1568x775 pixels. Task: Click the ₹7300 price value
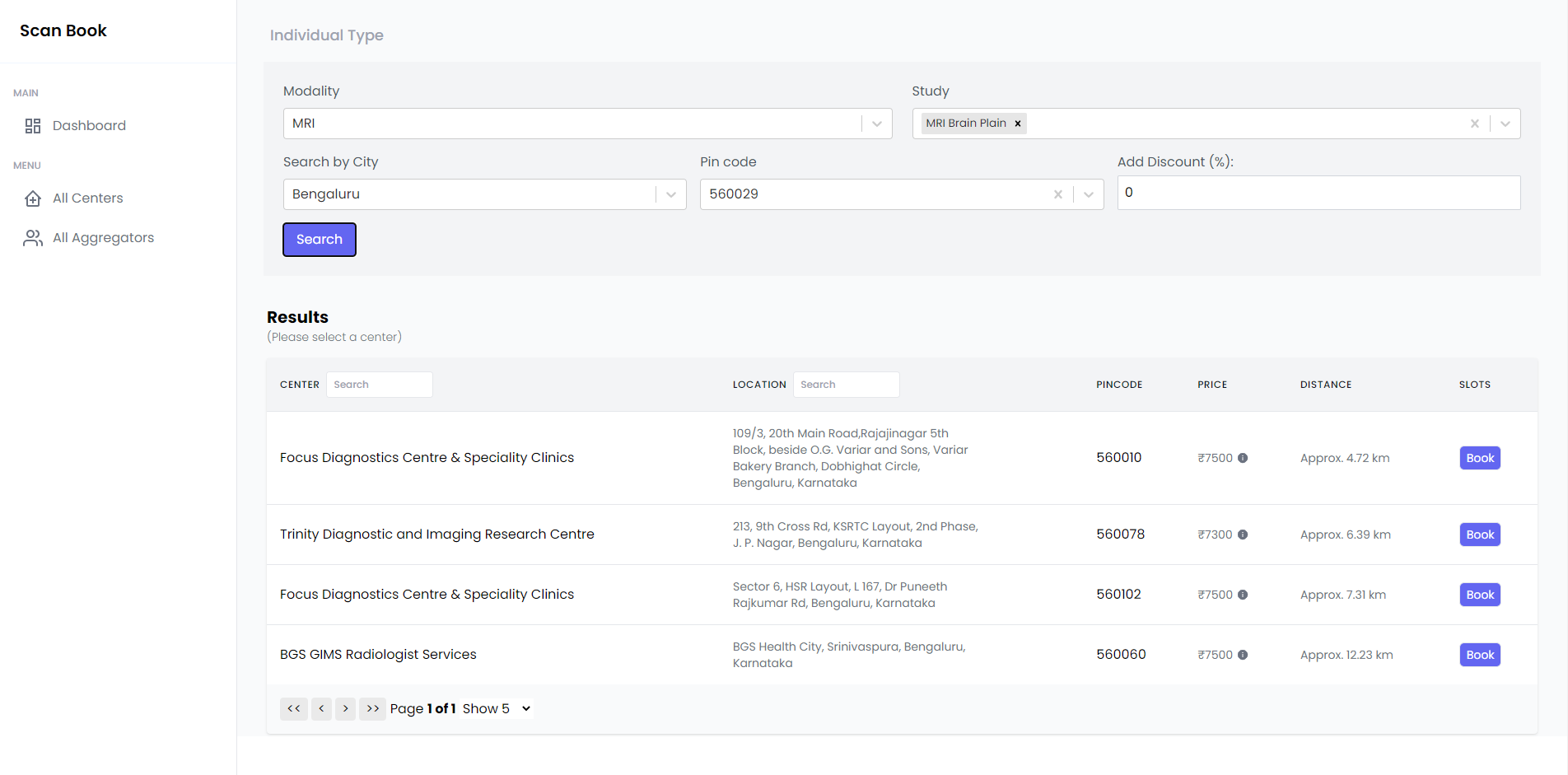pyautogui.click(x=1216, y=535)
